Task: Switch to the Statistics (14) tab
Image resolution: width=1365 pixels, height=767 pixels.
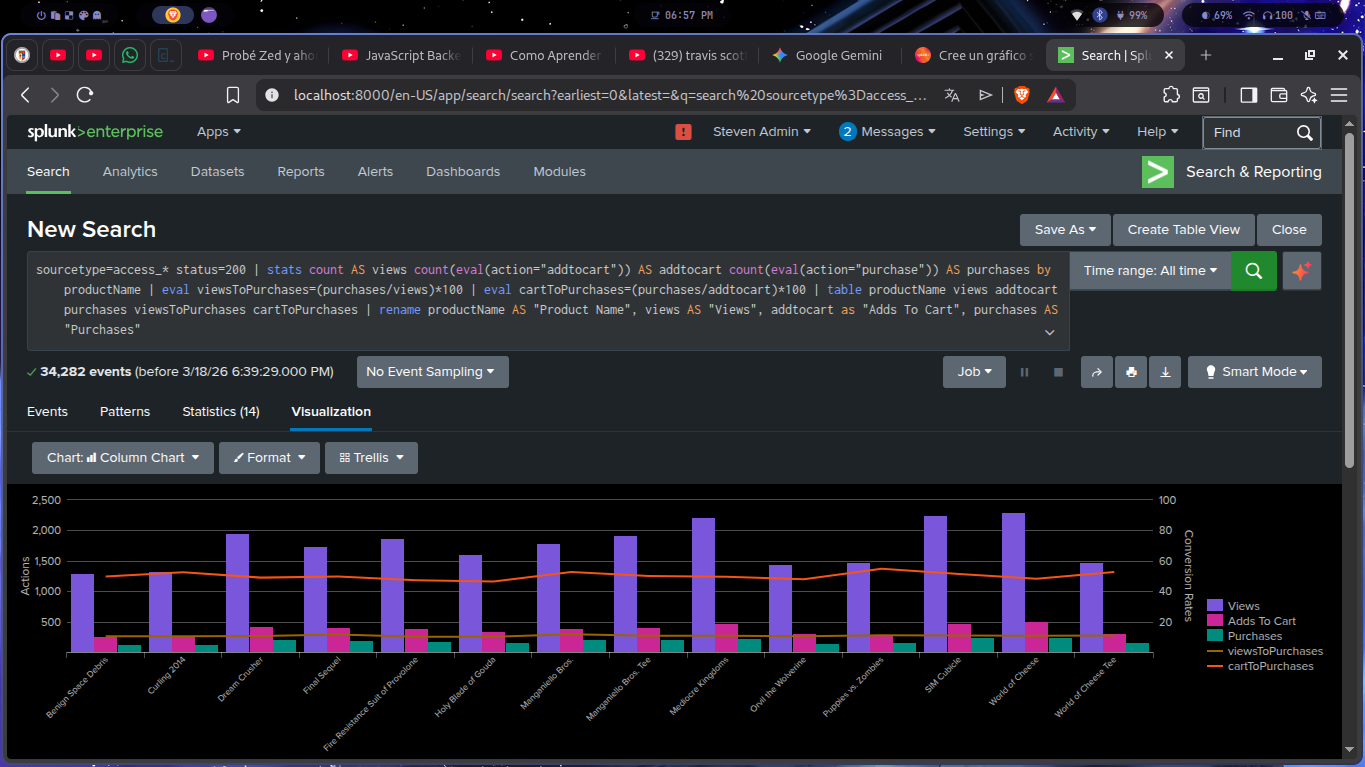Action: coord(220,412)
